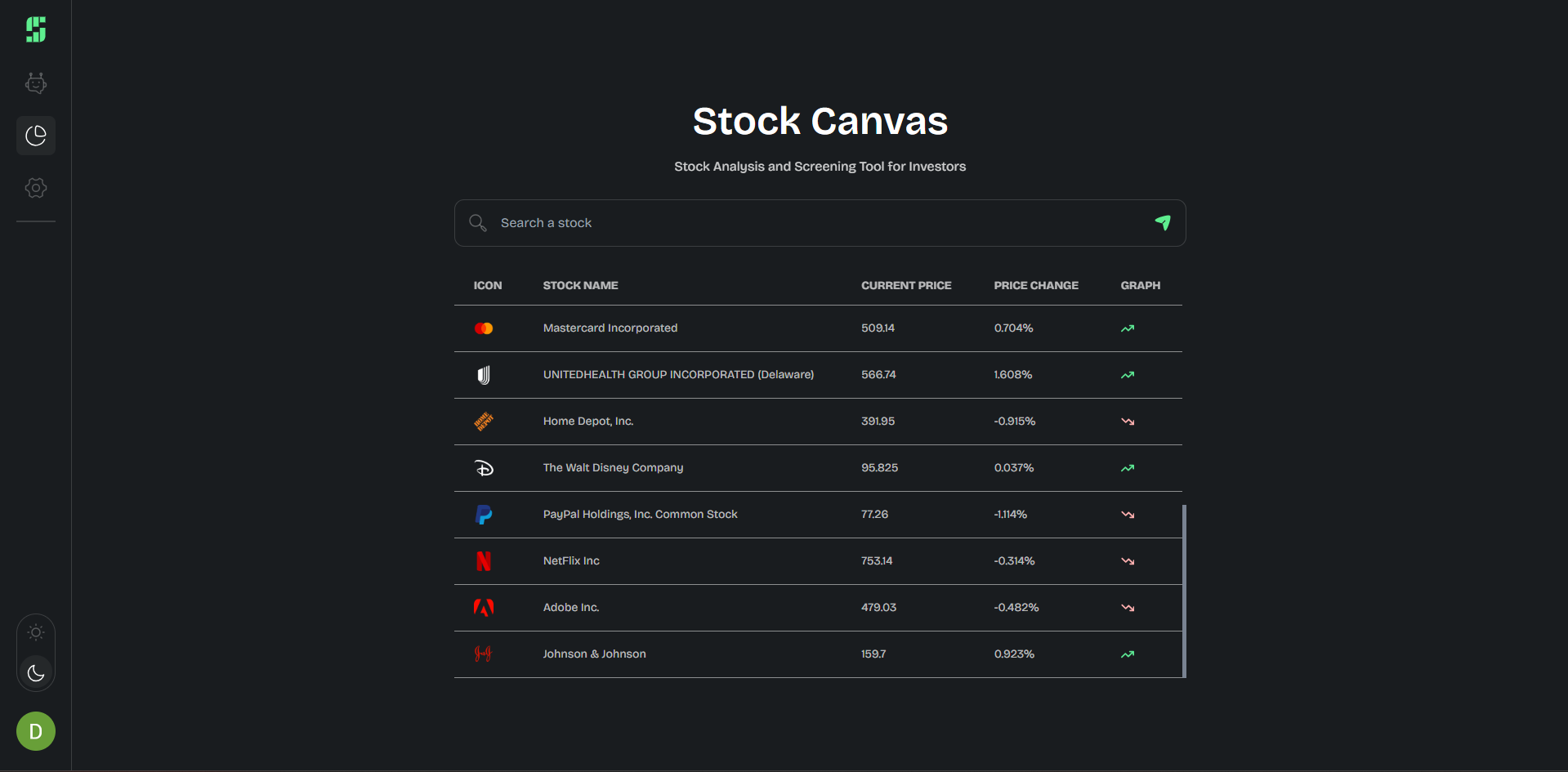
Task: Click Mastercard uptrend graph icon
Action: coord(1128,328)
